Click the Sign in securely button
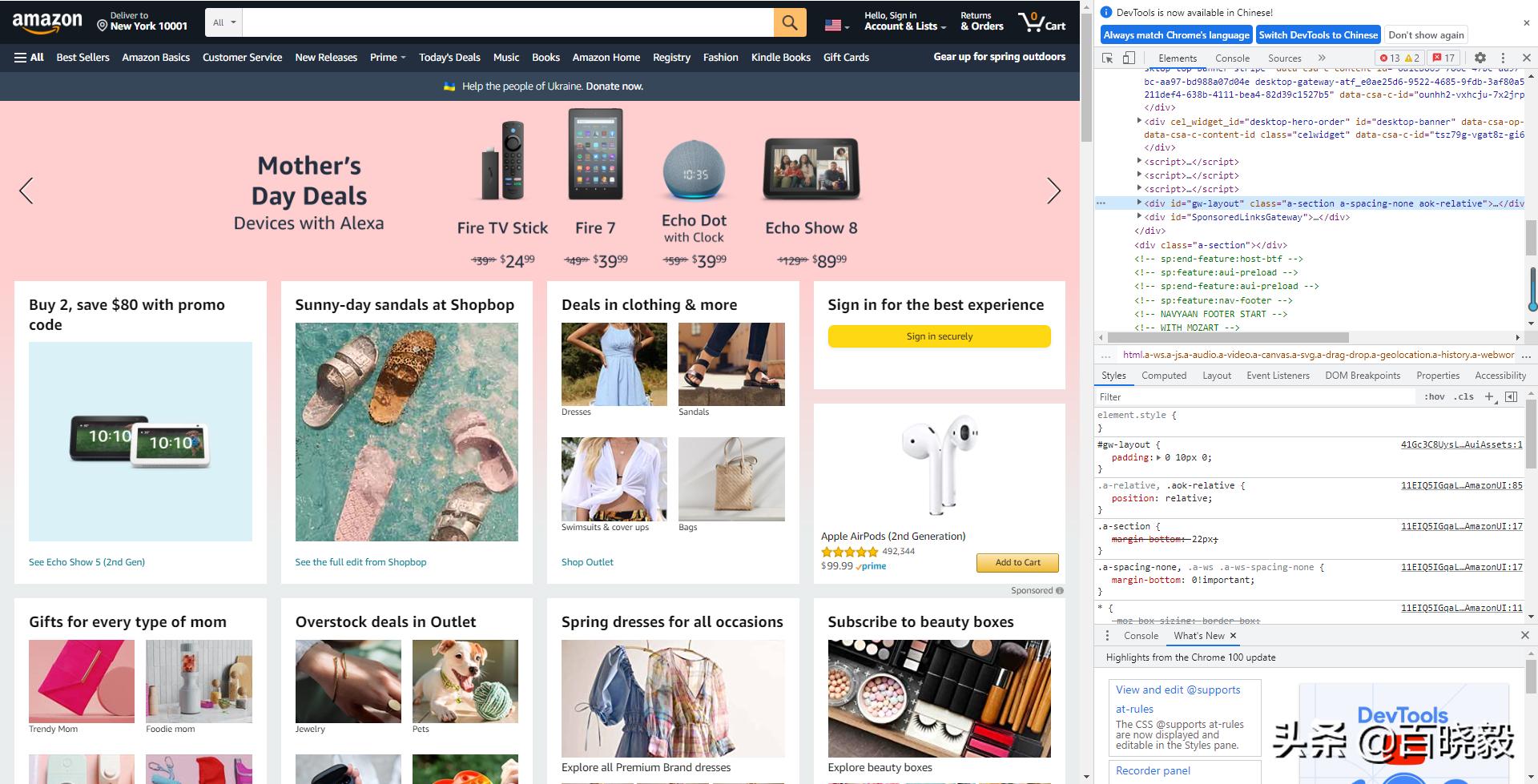Screen dimensions: 1538x784 (x=939, y=336)
